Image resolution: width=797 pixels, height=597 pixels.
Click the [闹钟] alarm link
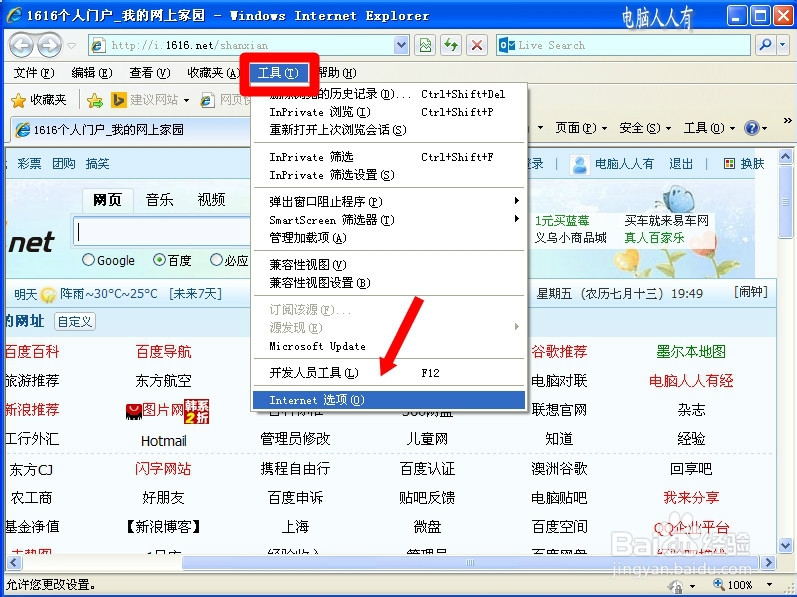pyautogui.click(x=750, y=292)
